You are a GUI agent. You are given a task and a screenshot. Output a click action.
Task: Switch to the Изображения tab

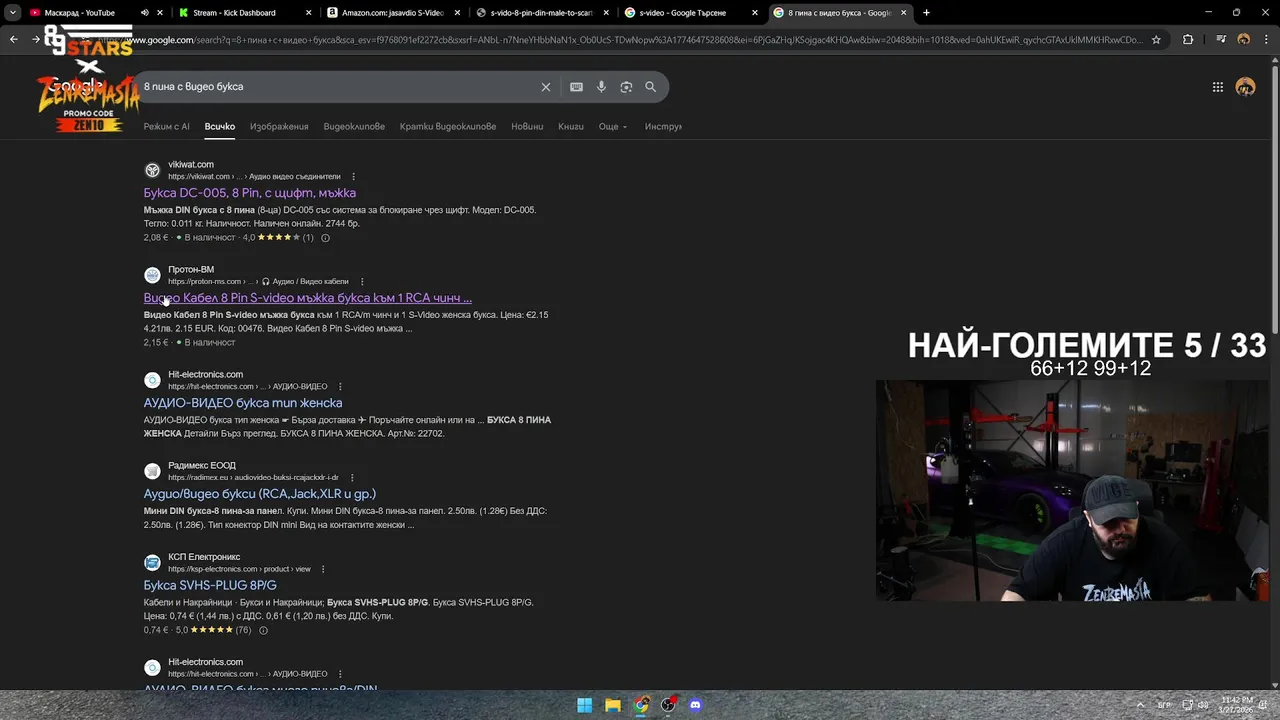point(279,127)
